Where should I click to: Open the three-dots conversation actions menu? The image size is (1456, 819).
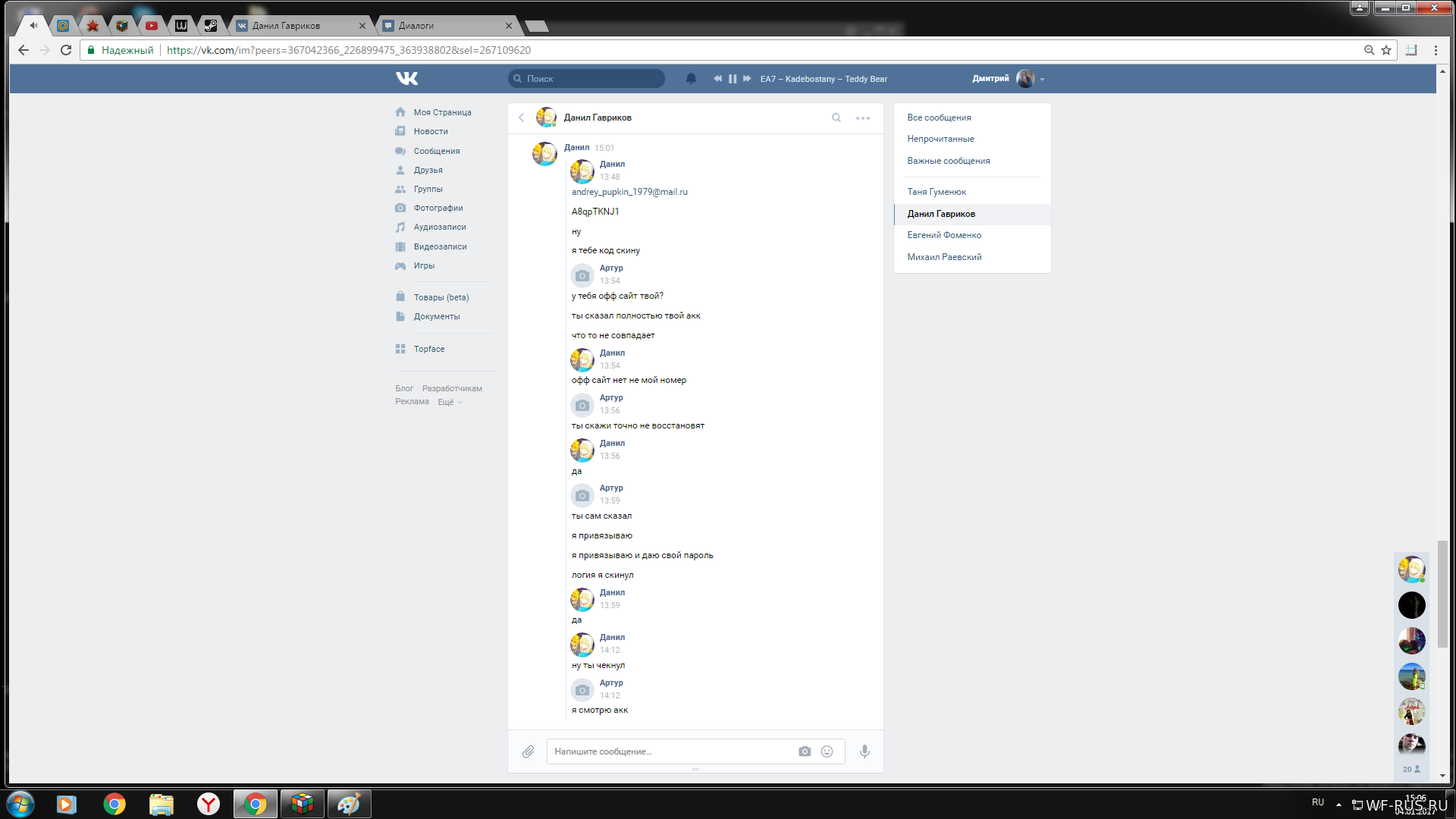(x=863, y=118)
